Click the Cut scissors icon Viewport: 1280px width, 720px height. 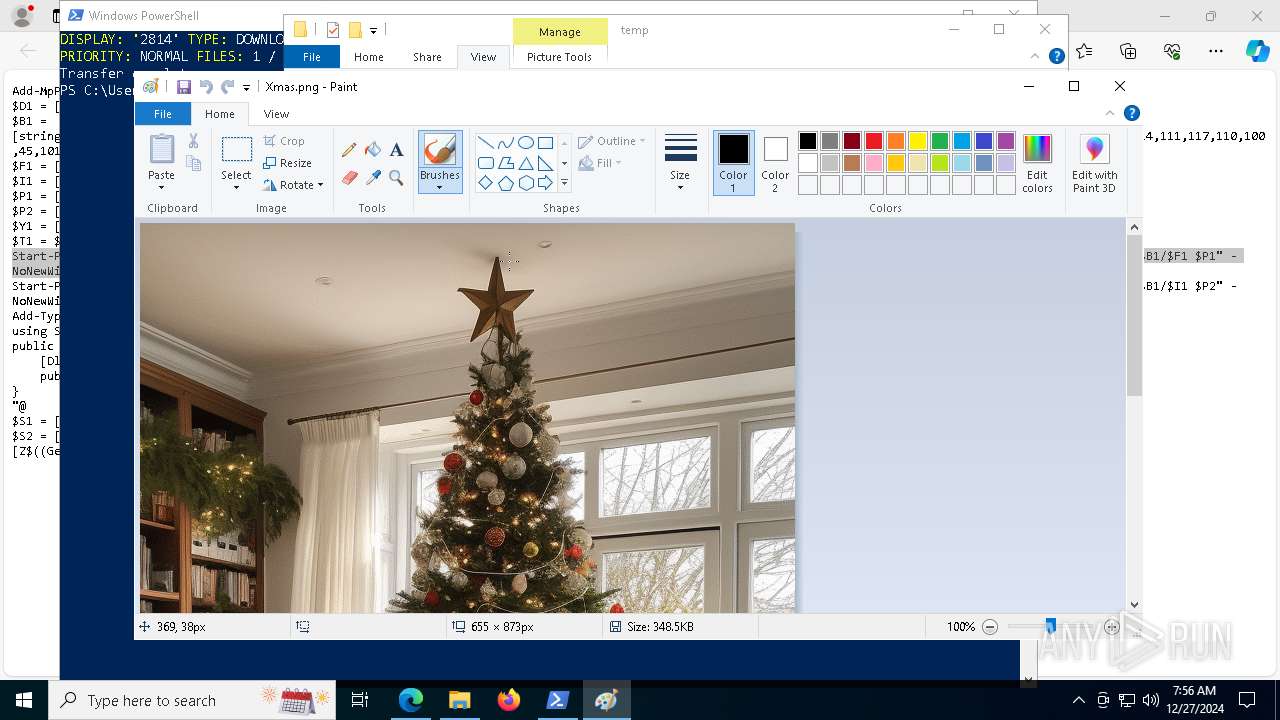193,141
